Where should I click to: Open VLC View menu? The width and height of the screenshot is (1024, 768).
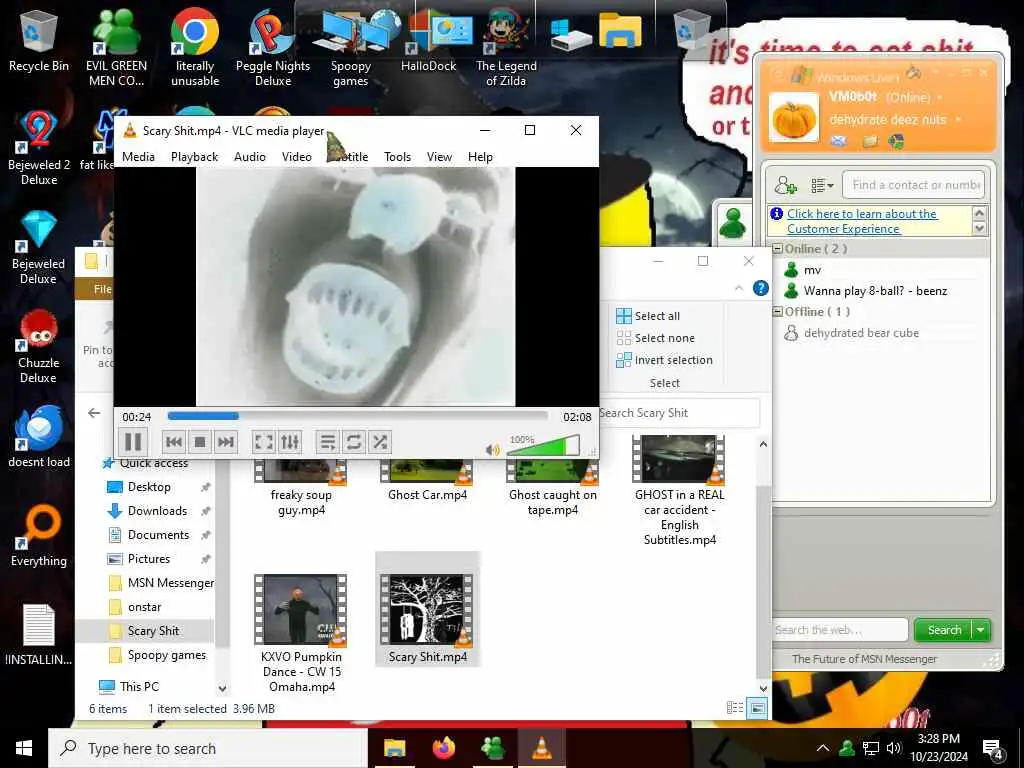tap(440, 157)
